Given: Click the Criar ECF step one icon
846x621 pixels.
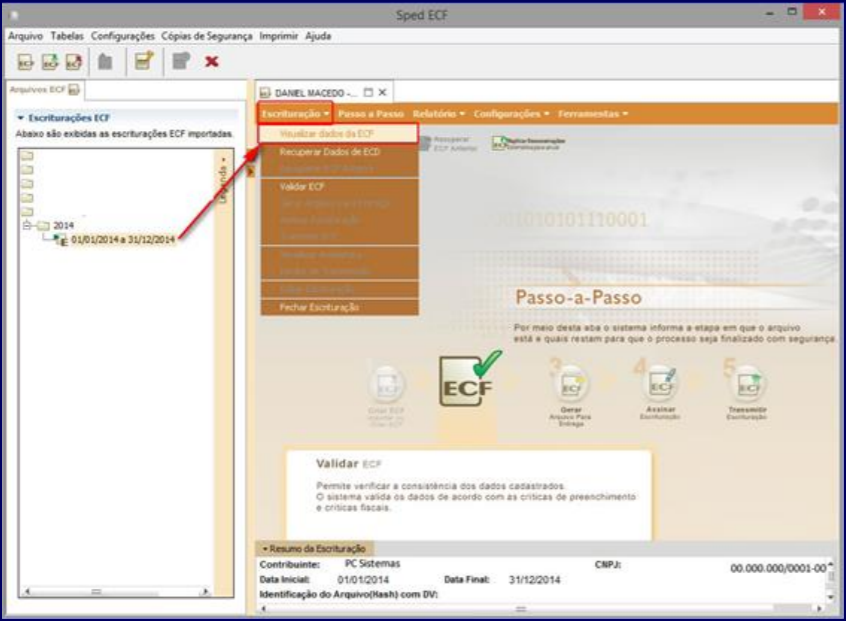Looking at the screenshot, I should [x=386, y=385].
